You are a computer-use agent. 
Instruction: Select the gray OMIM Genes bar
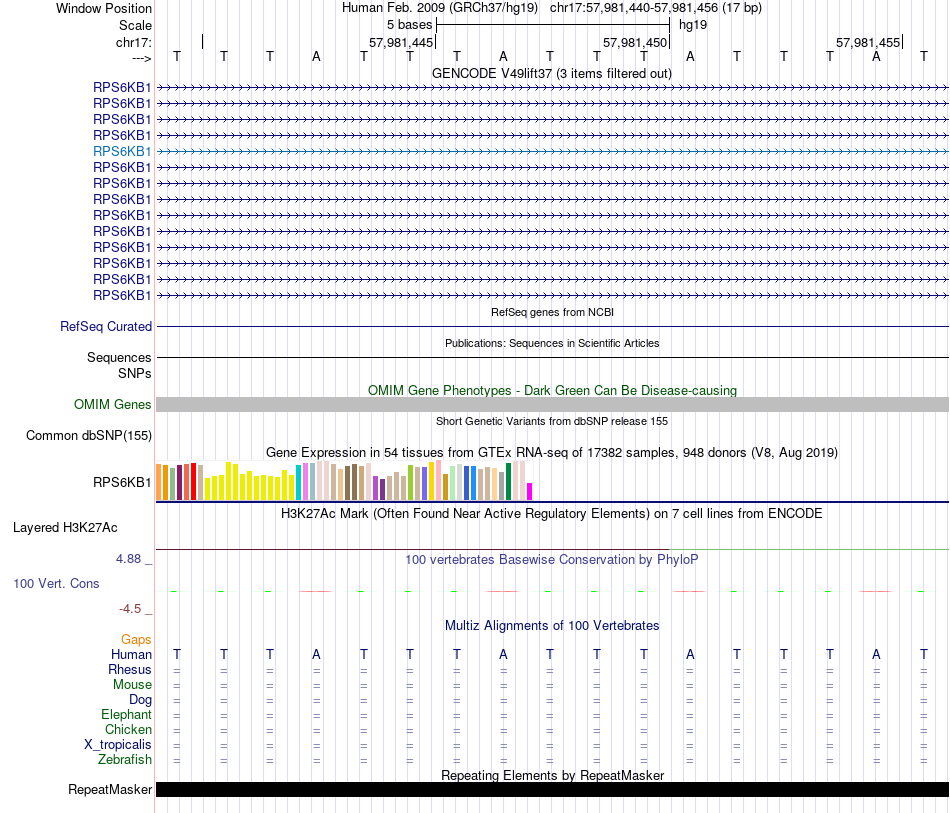tap(552, 405)
